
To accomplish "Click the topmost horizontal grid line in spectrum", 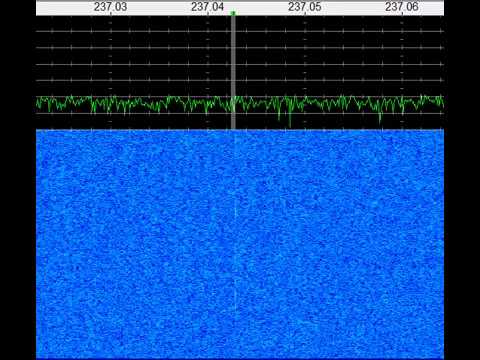I will click(x=240, y=31).
